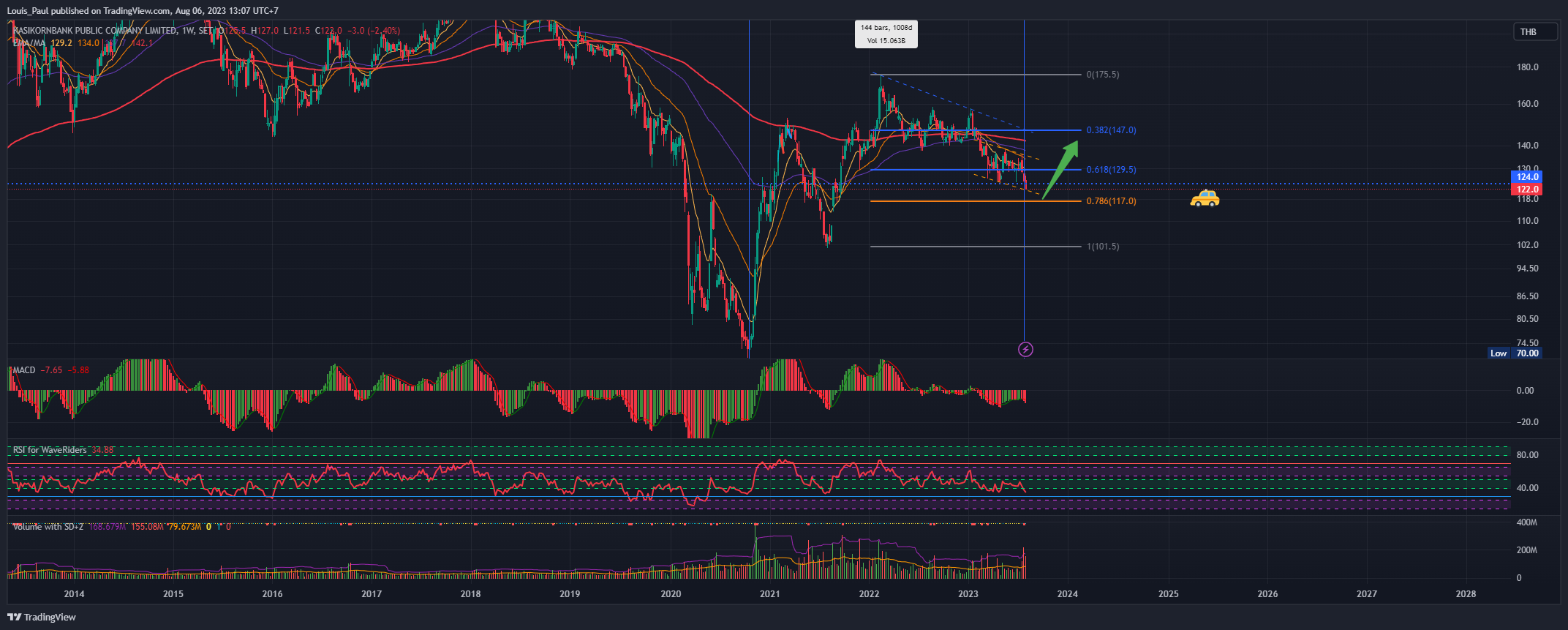Select the 200M value on the volume axis
Viewport: 1568px width, 630px height.
[x=1526, y=550]
